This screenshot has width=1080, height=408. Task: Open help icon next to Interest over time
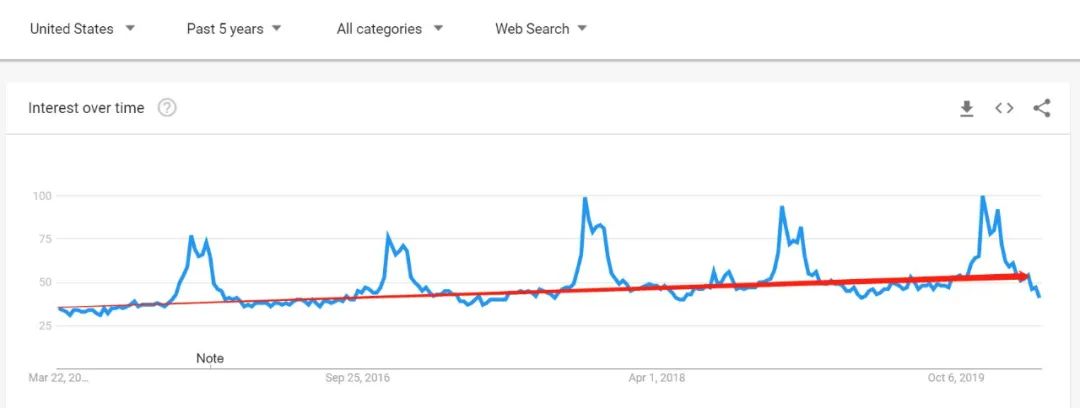click(167, 108)
